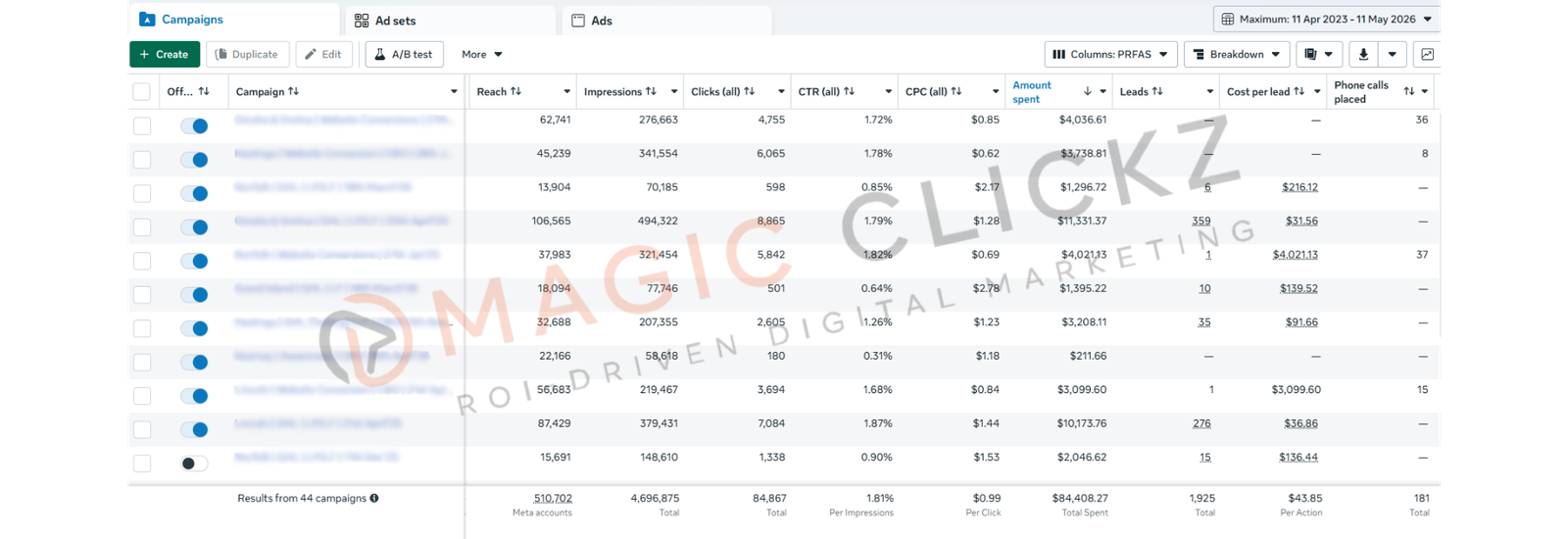The width and height of the screenshot is (1568, 539).
Task: Open the date range picker
Action: tap(1327, 20)
